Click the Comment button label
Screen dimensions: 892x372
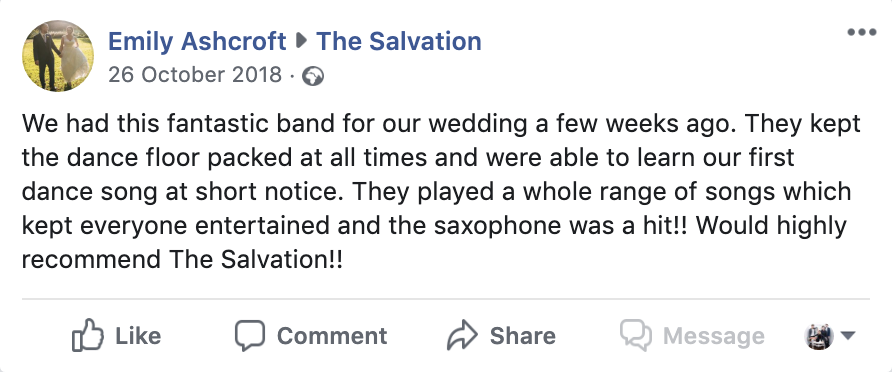[332, 336]
